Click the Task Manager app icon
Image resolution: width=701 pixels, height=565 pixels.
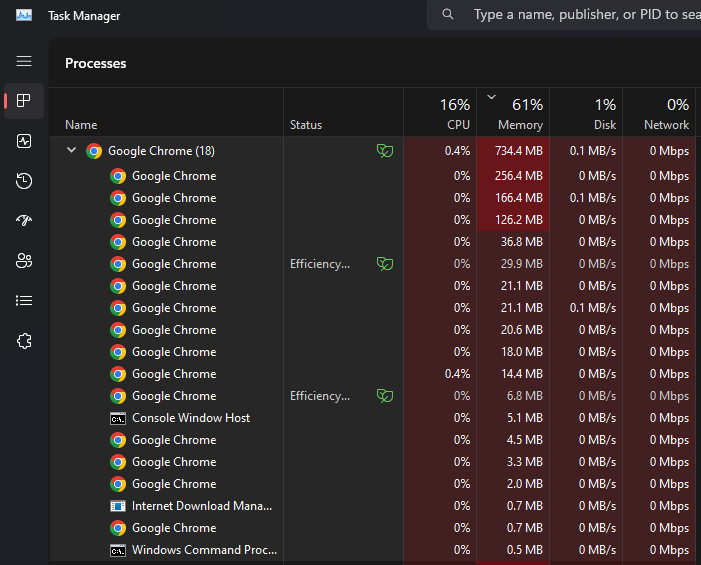(24, 16)
